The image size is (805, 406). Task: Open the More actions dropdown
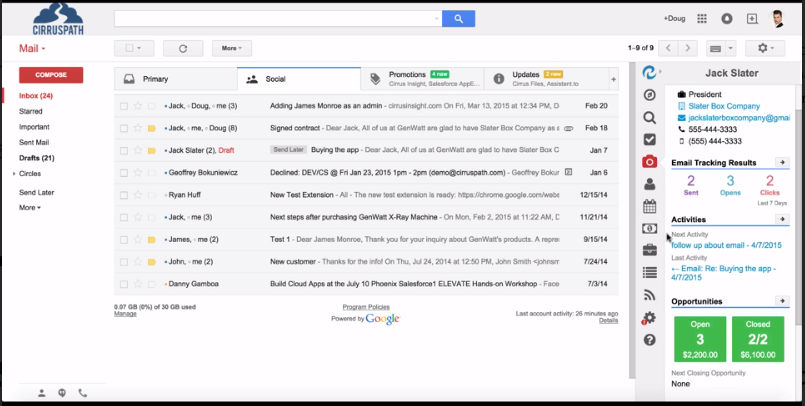pyautogui.click(x=232, y=48)
